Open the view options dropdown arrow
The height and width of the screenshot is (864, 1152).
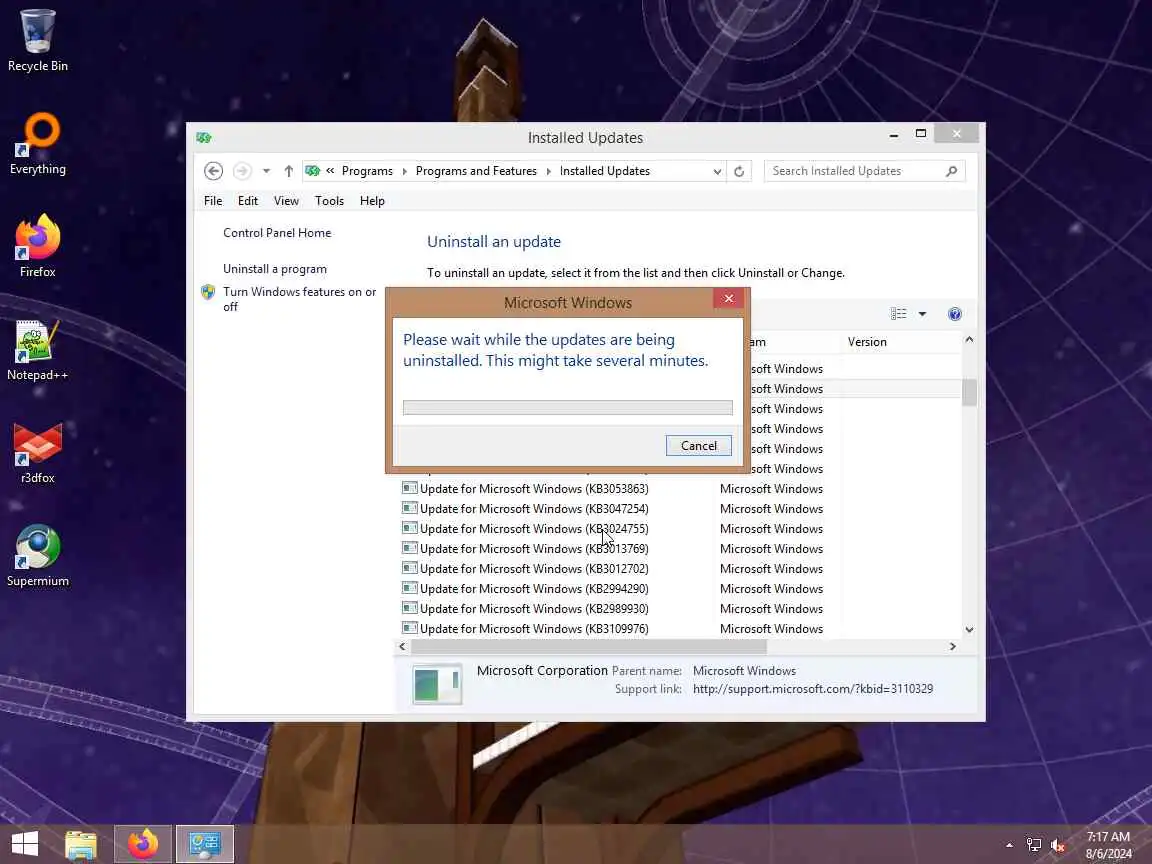coord(922,314)
